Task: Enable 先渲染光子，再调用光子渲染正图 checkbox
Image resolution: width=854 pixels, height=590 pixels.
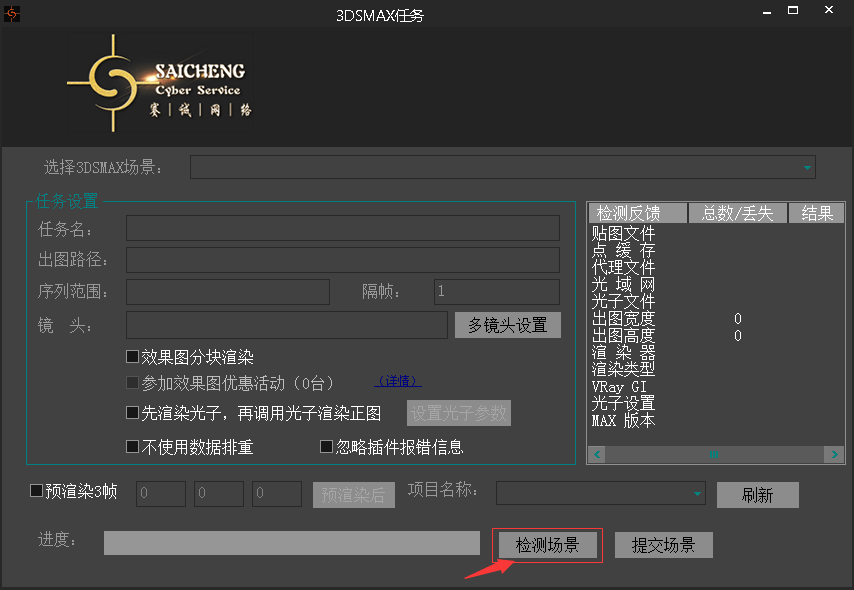Action: 132,413
